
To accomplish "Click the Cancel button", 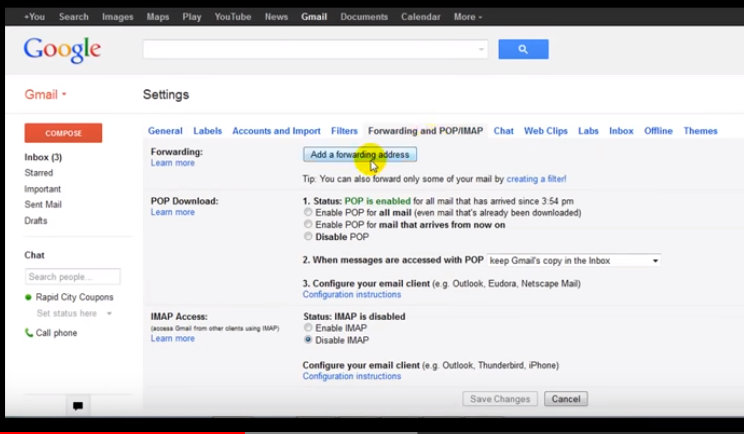I will click(566, 399).
